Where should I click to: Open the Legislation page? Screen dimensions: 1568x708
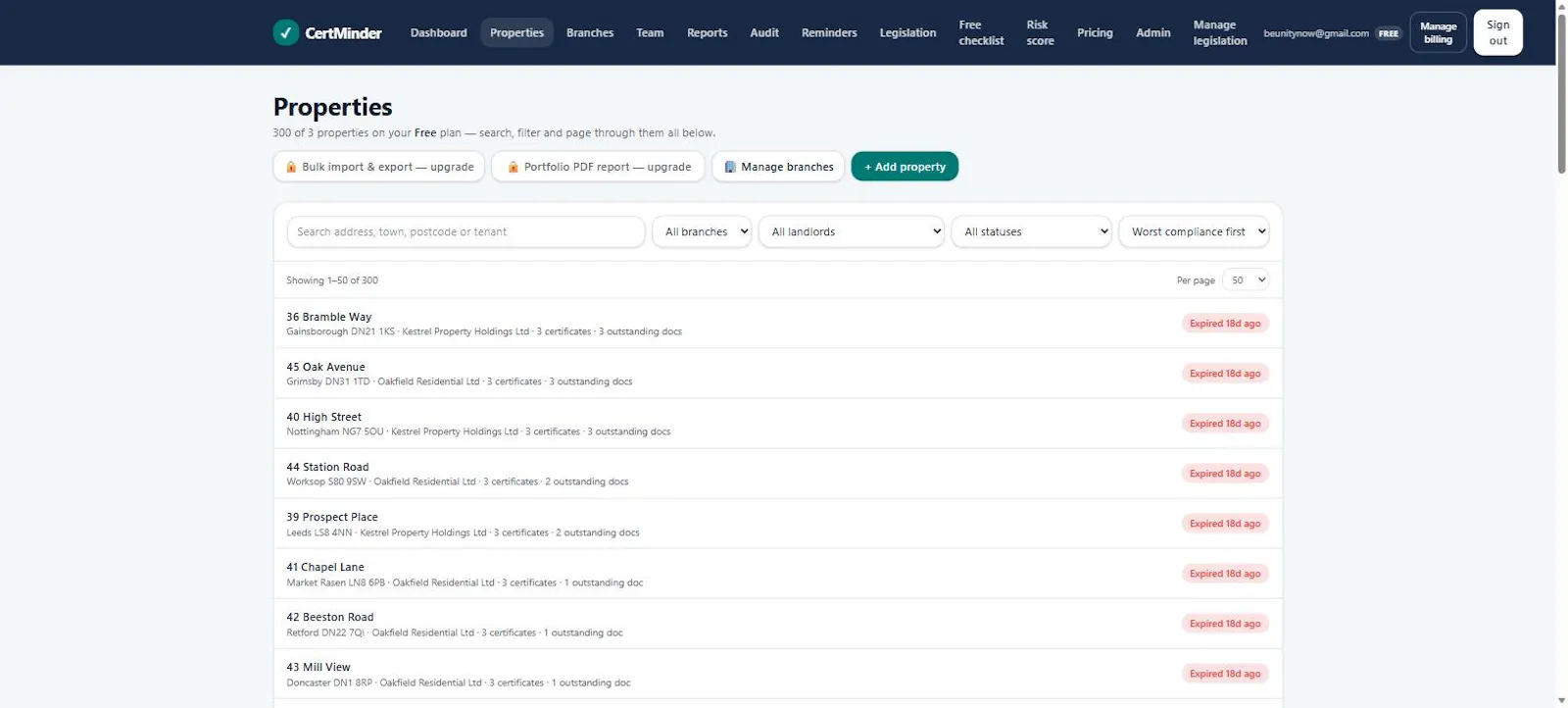click(x=907, y=32)
